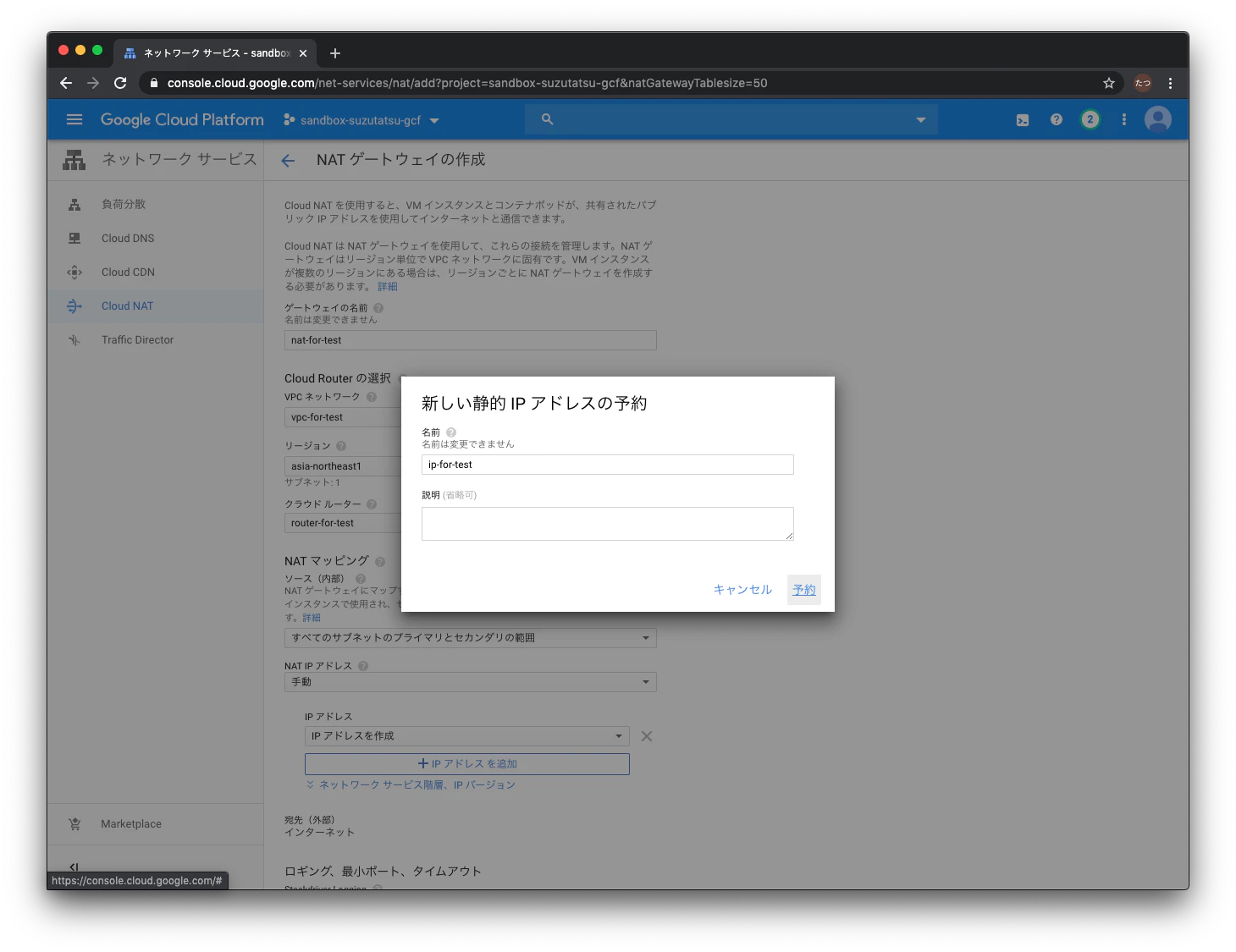
Task: Click the ip-for-test name field
Action: click(608, 465)
